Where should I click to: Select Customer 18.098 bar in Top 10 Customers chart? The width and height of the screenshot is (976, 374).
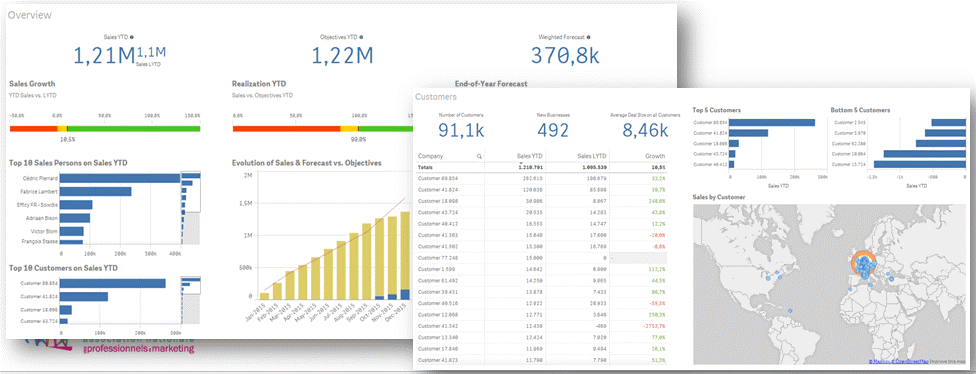[x=66, y=310]
